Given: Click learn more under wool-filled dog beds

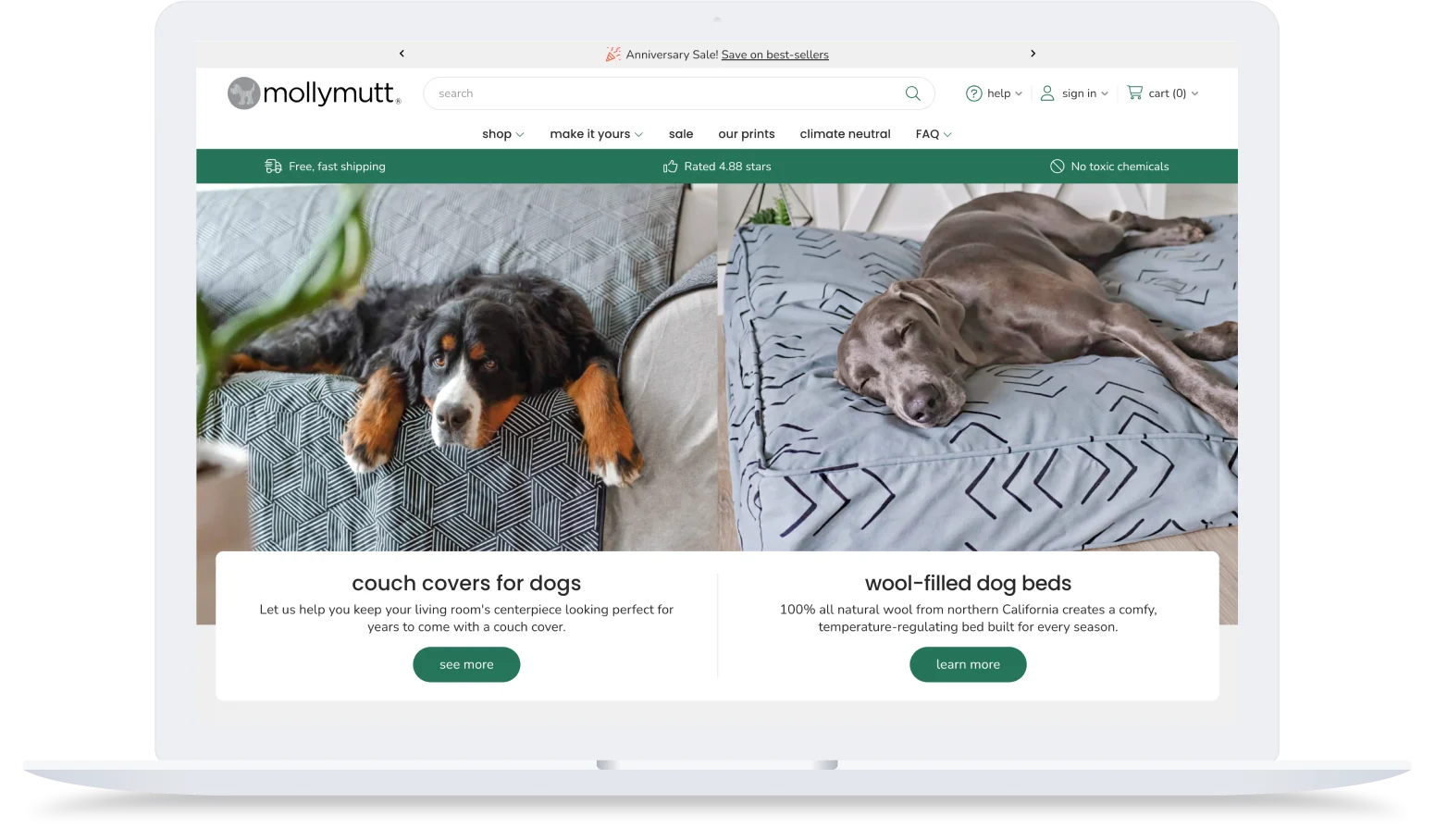Looking at the screenshot, I should (x=968, y=664).
